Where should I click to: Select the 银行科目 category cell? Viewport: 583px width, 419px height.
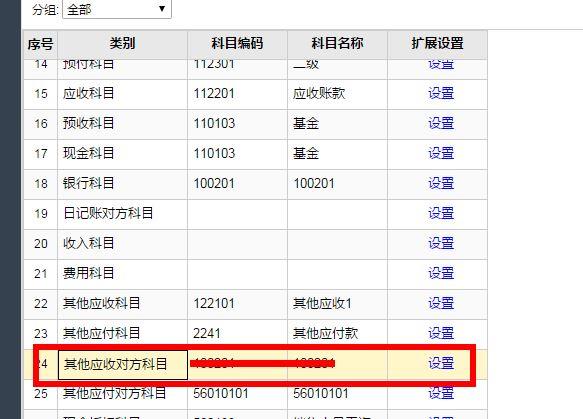coord(122,185)
